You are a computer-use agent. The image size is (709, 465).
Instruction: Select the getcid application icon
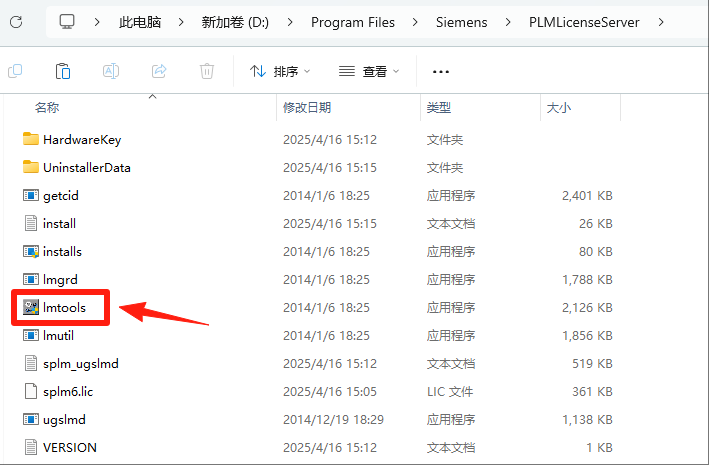[30, 195]
